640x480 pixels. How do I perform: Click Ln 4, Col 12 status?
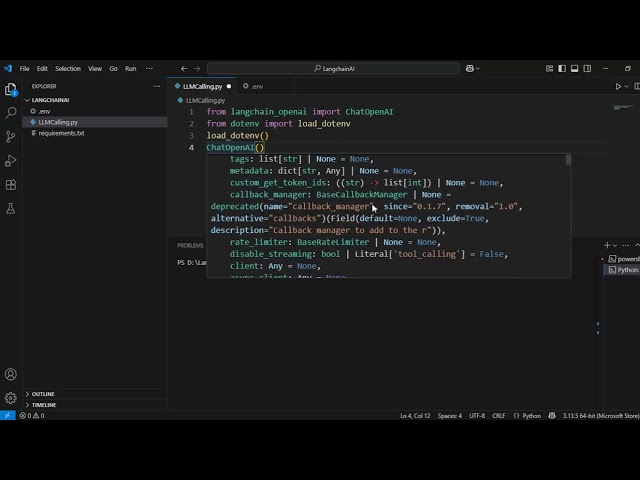pos(415,416)
